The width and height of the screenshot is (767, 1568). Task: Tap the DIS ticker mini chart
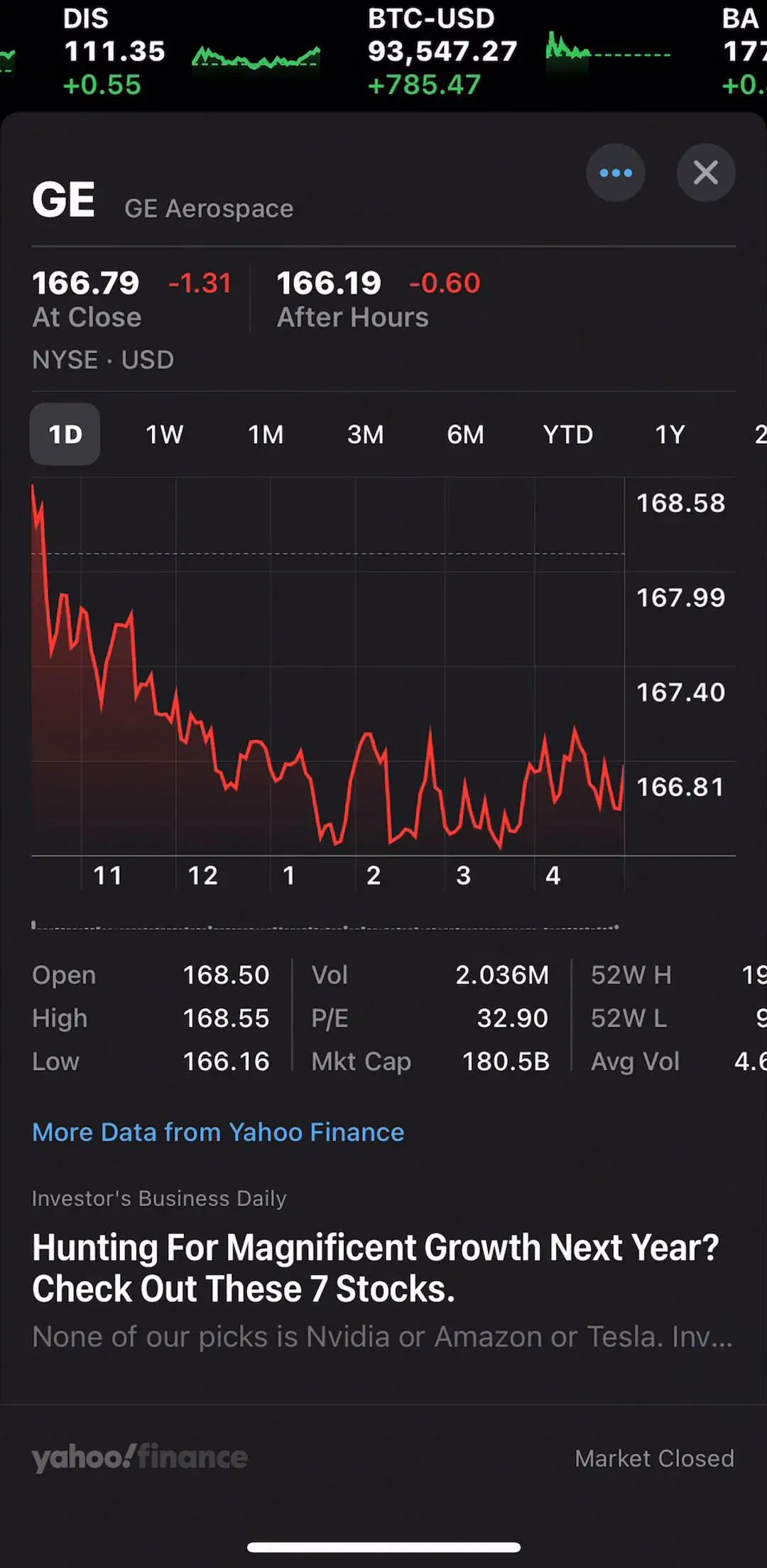click(x=256, y=57)
